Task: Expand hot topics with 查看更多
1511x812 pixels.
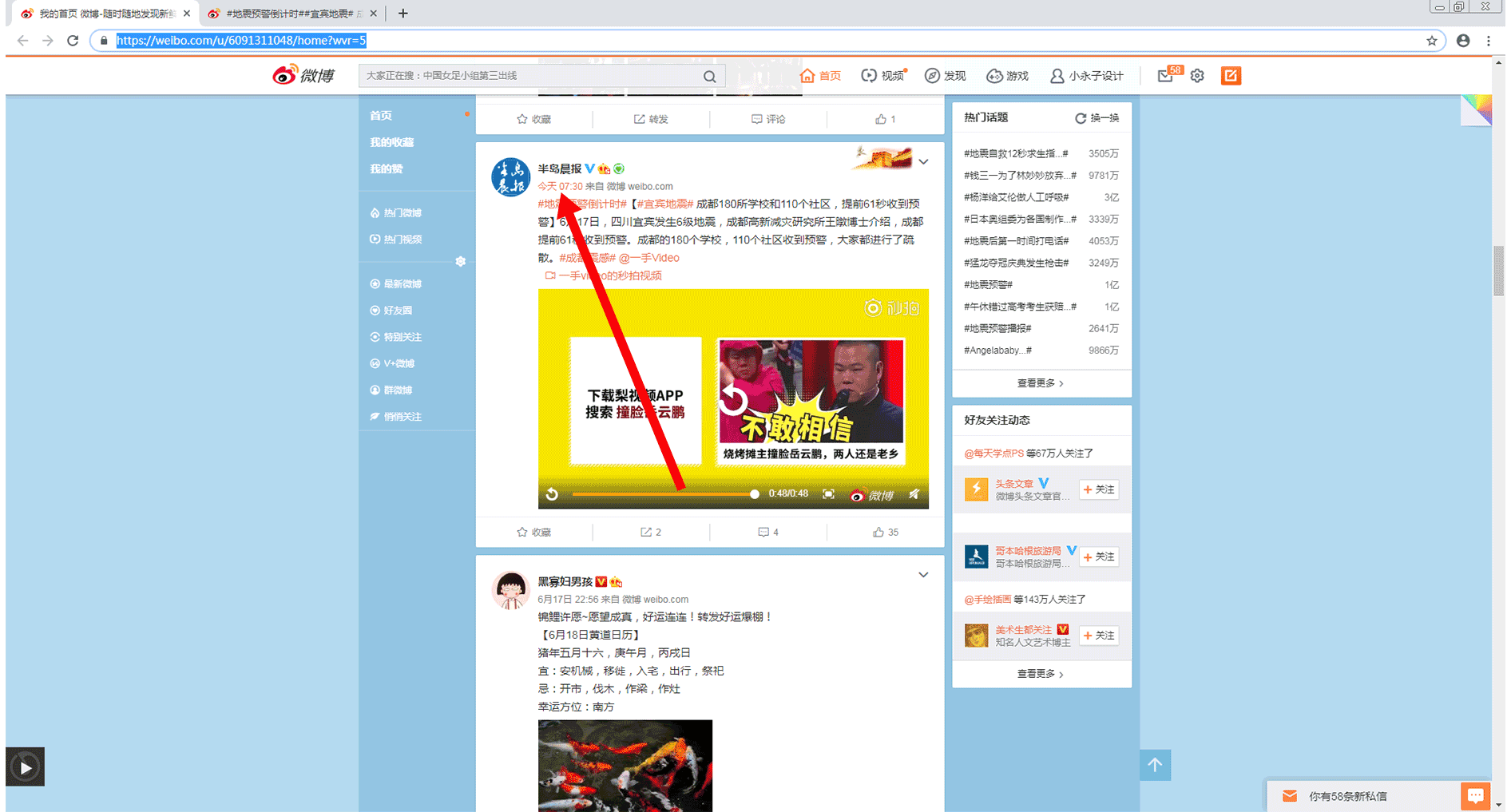Action: (x=1040, y=383)
